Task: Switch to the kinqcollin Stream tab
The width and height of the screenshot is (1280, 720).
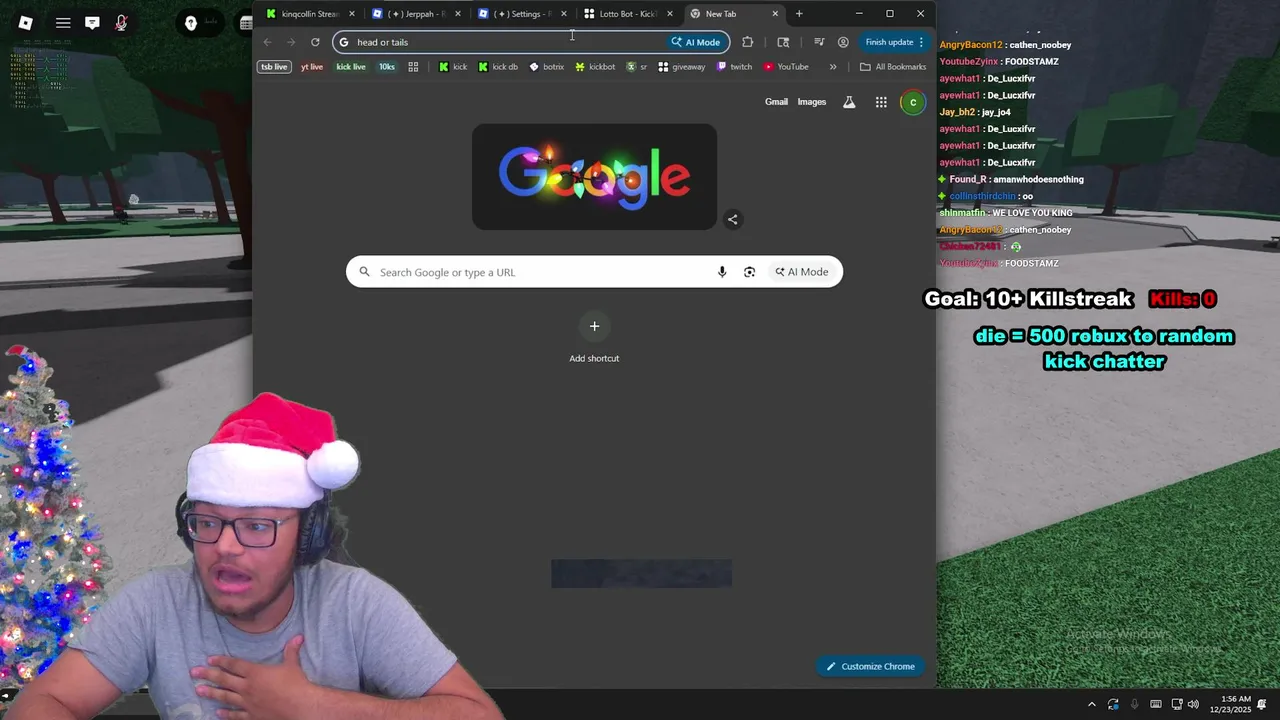Action: click(309, 14)
